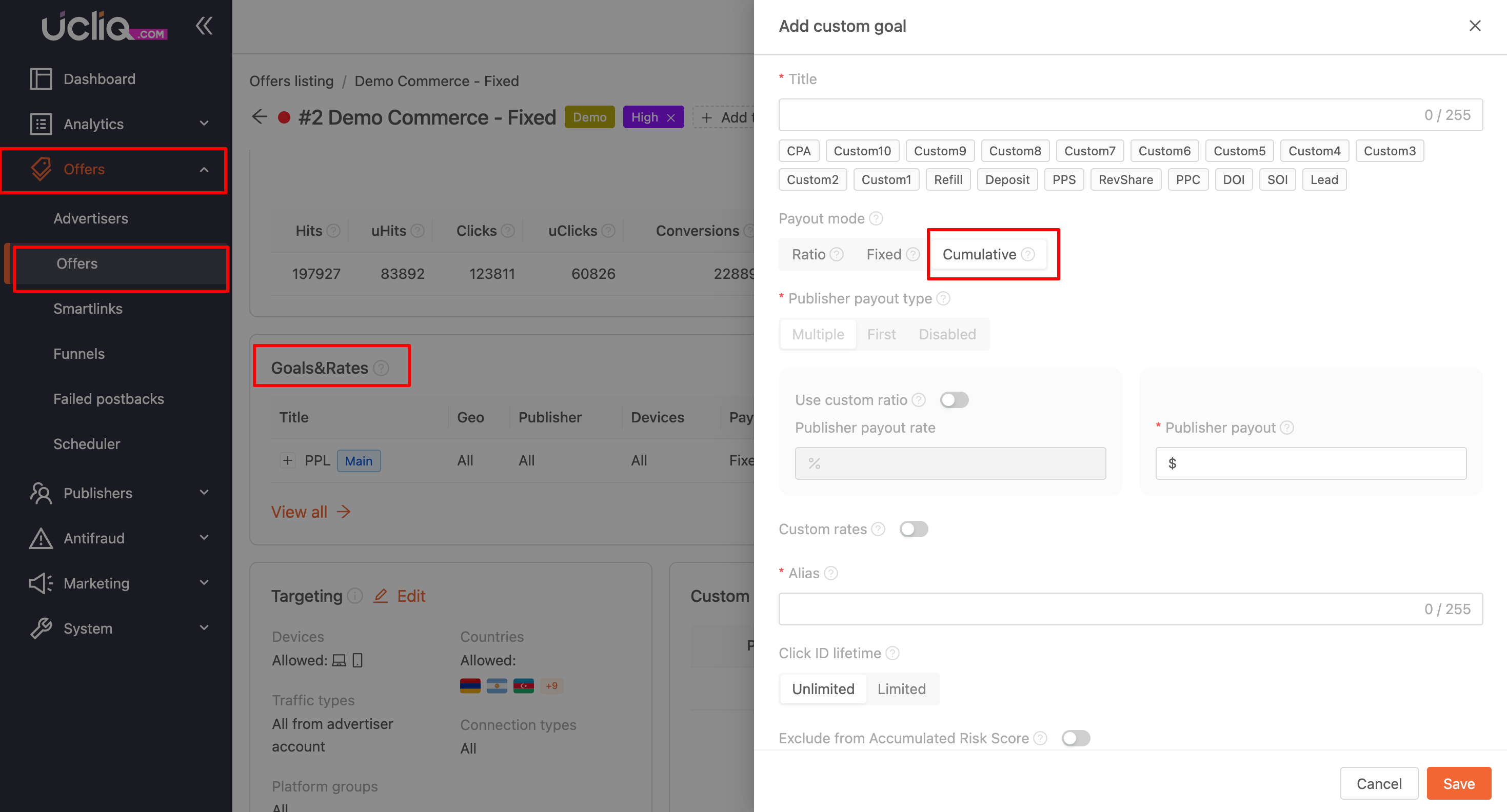Viewport: 1507px width, 812px height.
Task: Click the System wrench icon
Action: 41,628
